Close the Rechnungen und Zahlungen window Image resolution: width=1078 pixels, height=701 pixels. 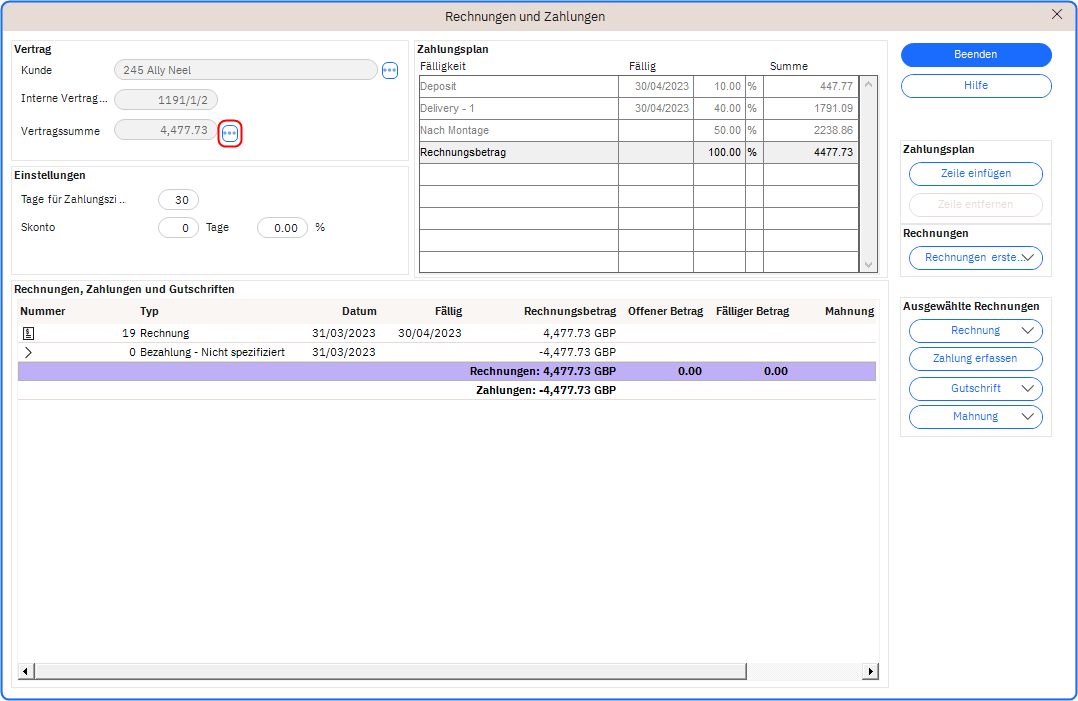point(1057,15)
